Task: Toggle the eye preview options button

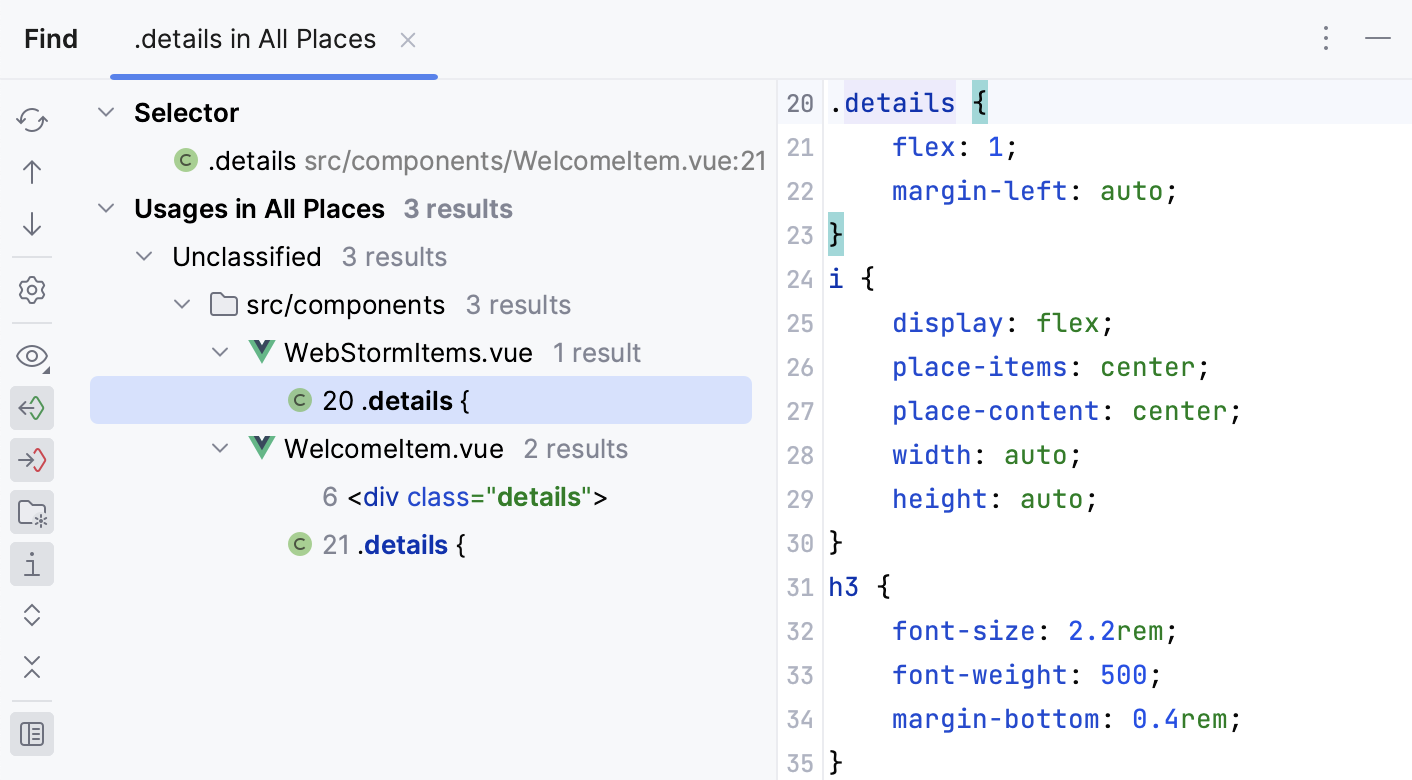Action: 32,357
